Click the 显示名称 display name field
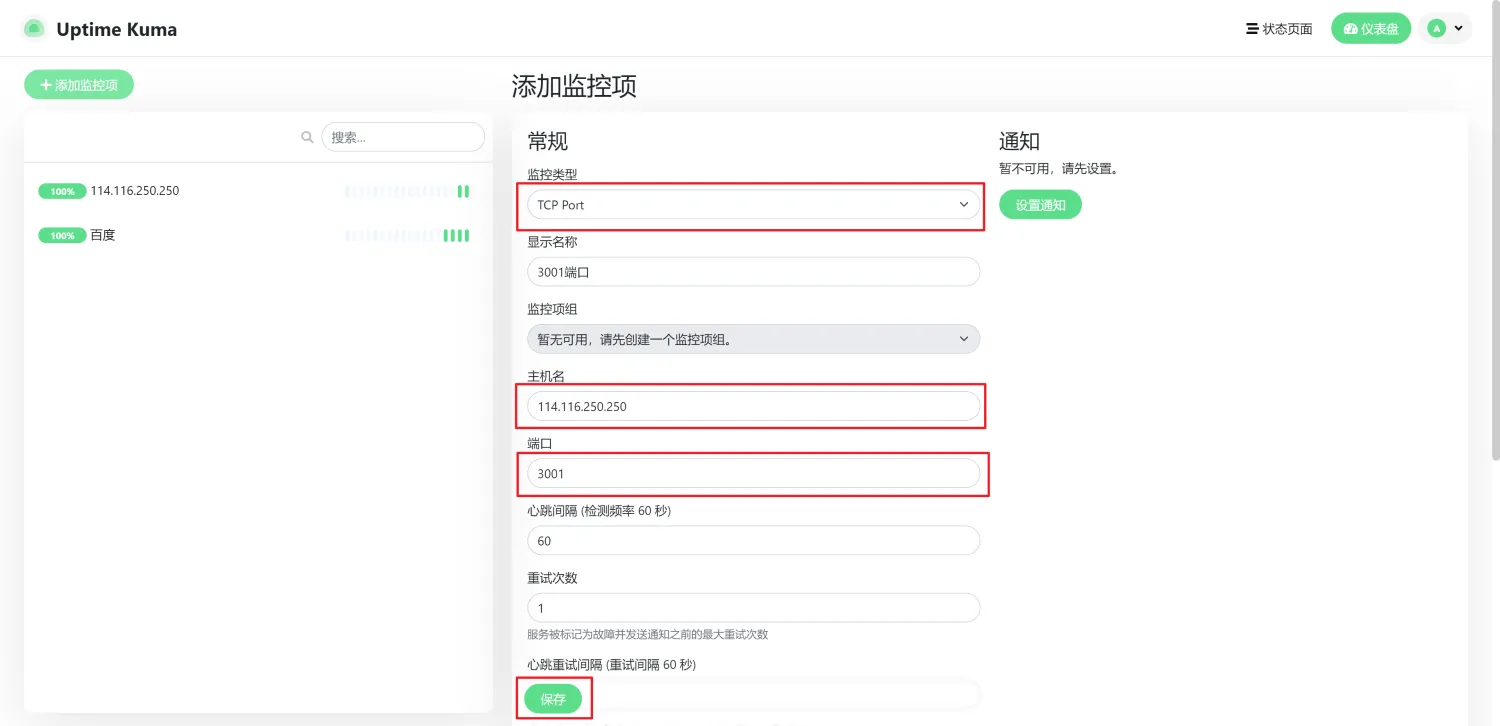1500x726 pixels. click(753, 272)
